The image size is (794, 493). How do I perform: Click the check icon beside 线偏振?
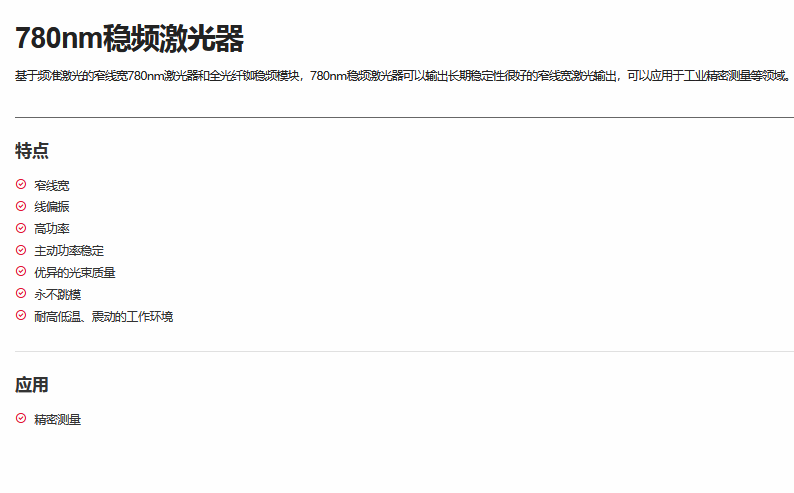pyautogui.click(x=21, y=206)
